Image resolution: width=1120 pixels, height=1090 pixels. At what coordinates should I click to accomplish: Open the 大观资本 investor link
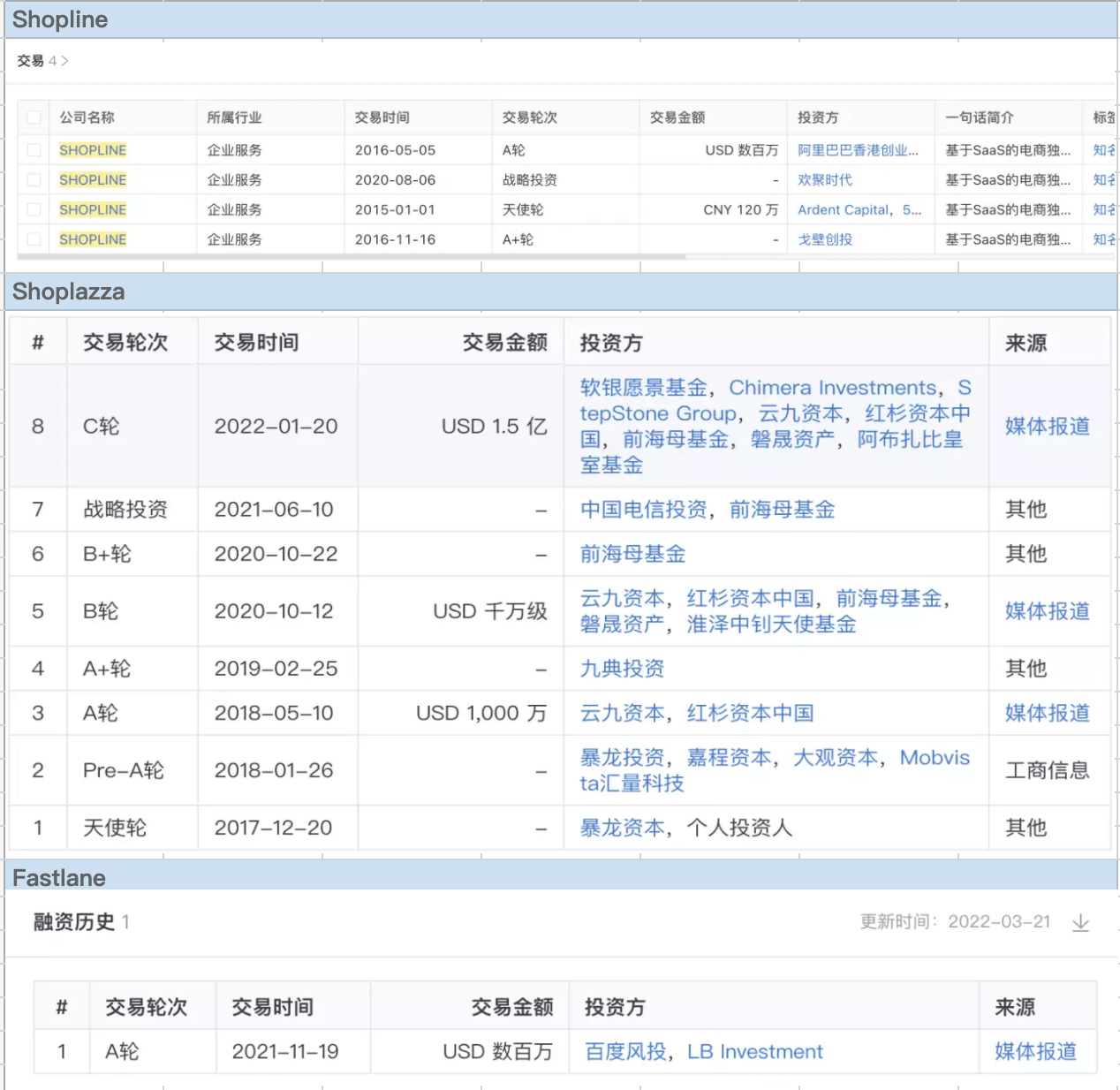(x=836, y=758)
